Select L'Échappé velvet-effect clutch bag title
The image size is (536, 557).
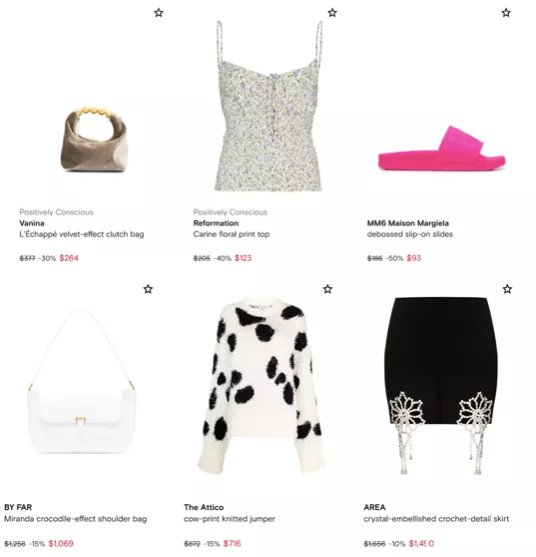coord(82,234)
